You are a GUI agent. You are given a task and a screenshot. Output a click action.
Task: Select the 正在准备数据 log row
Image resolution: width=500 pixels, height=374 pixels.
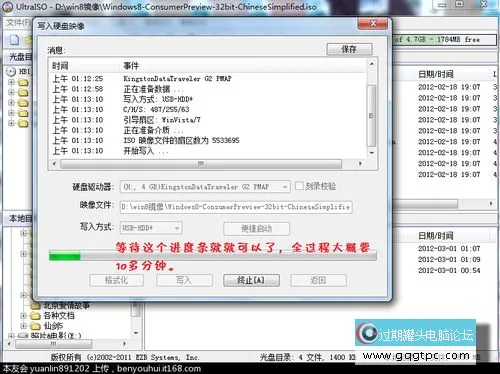point(208,89)
